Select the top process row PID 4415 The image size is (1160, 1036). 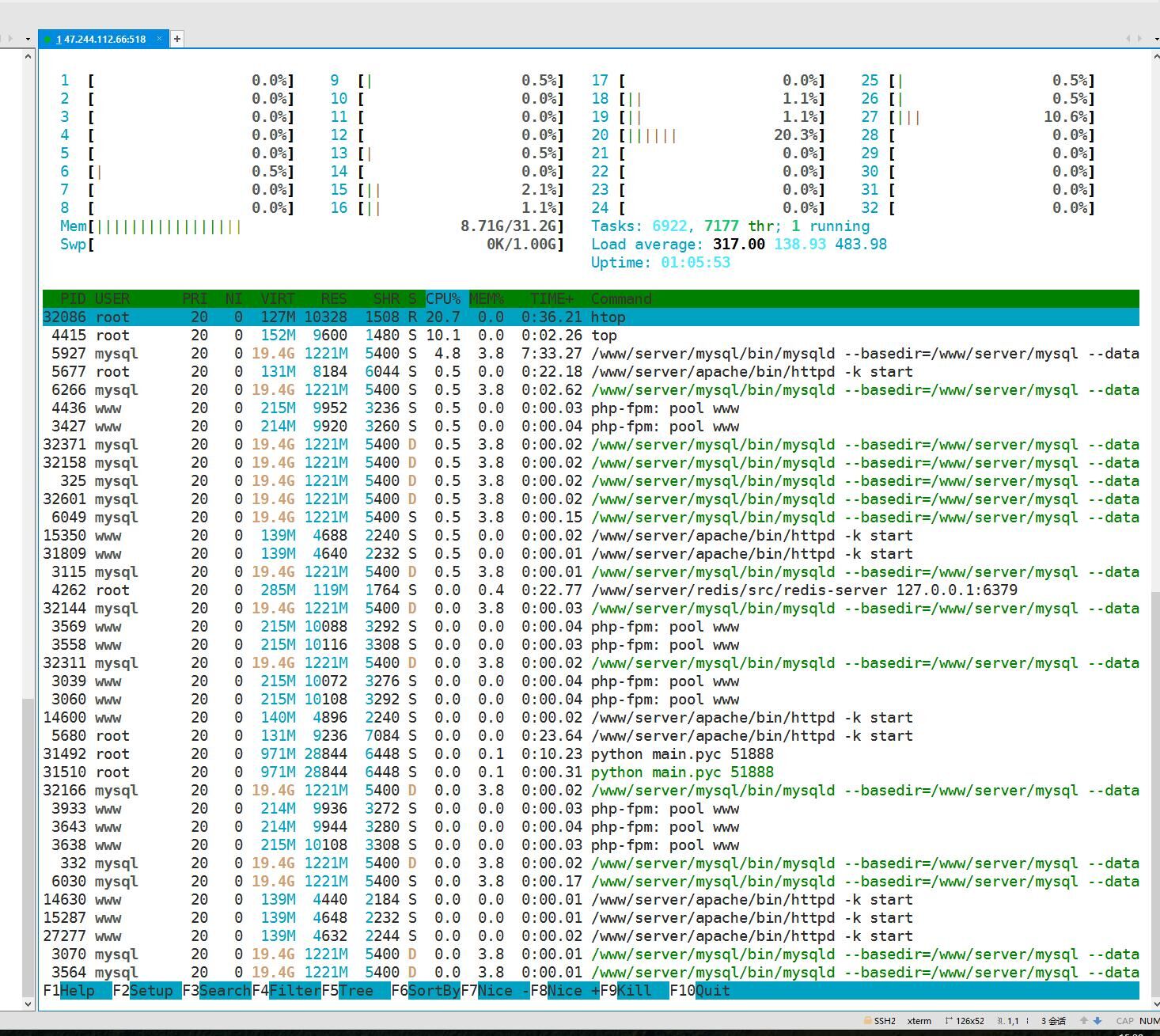[x=591, y=336]
